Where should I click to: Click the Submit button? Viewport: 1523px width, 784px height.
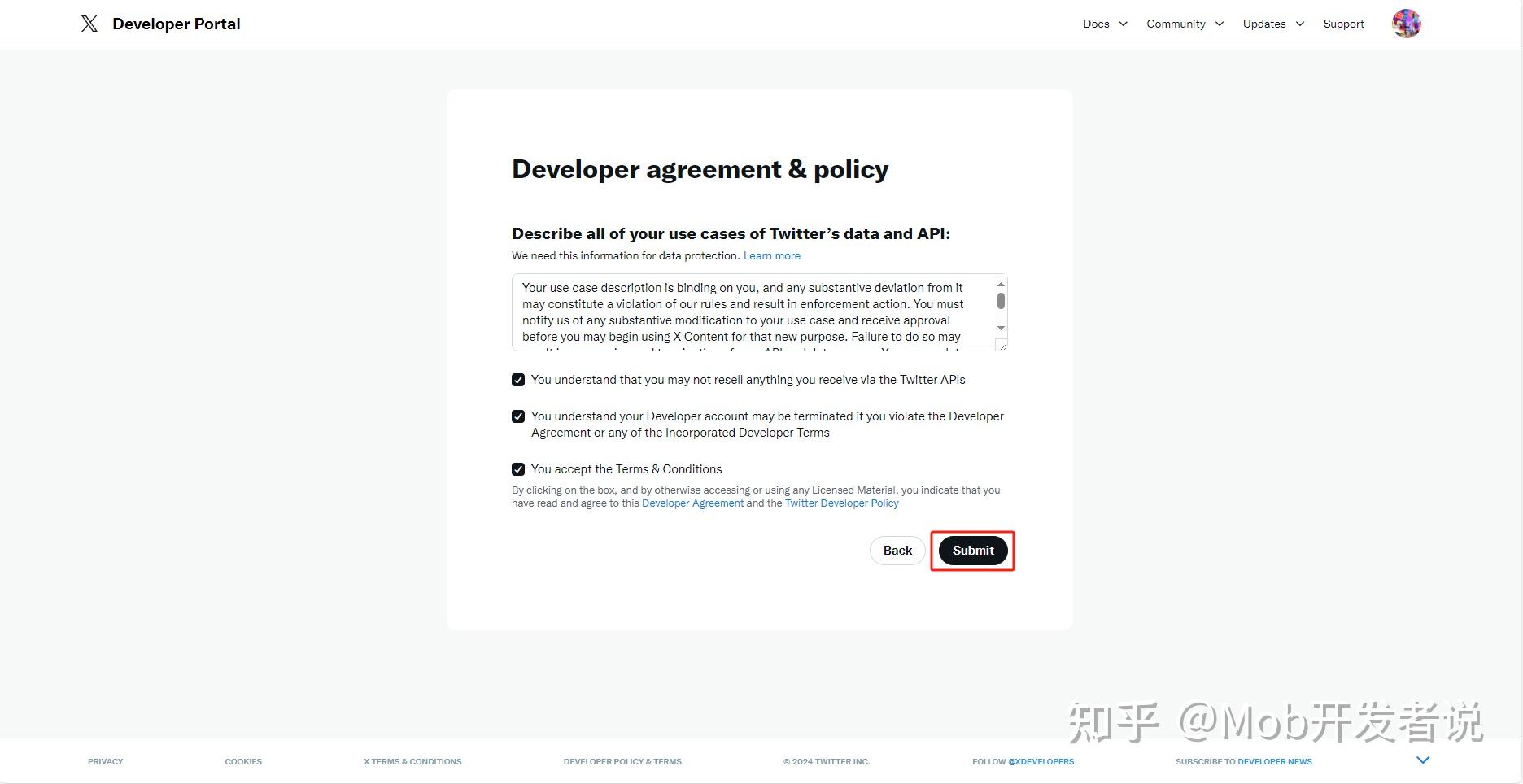(x=972, y=551)
